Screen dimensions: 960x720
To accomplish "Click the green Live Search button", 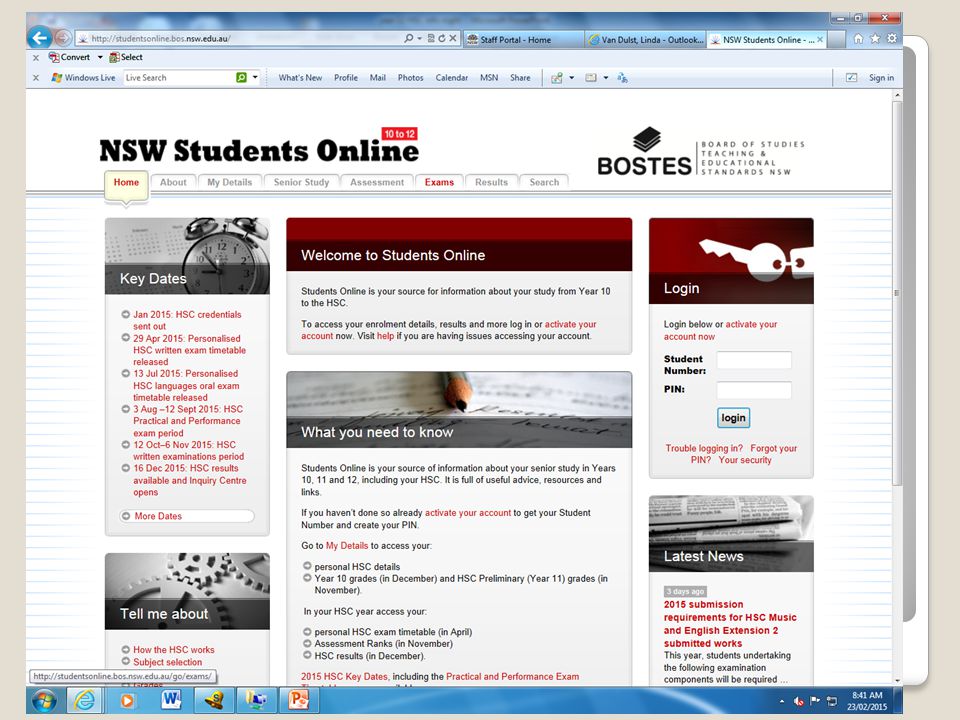I will pos(241,78).
